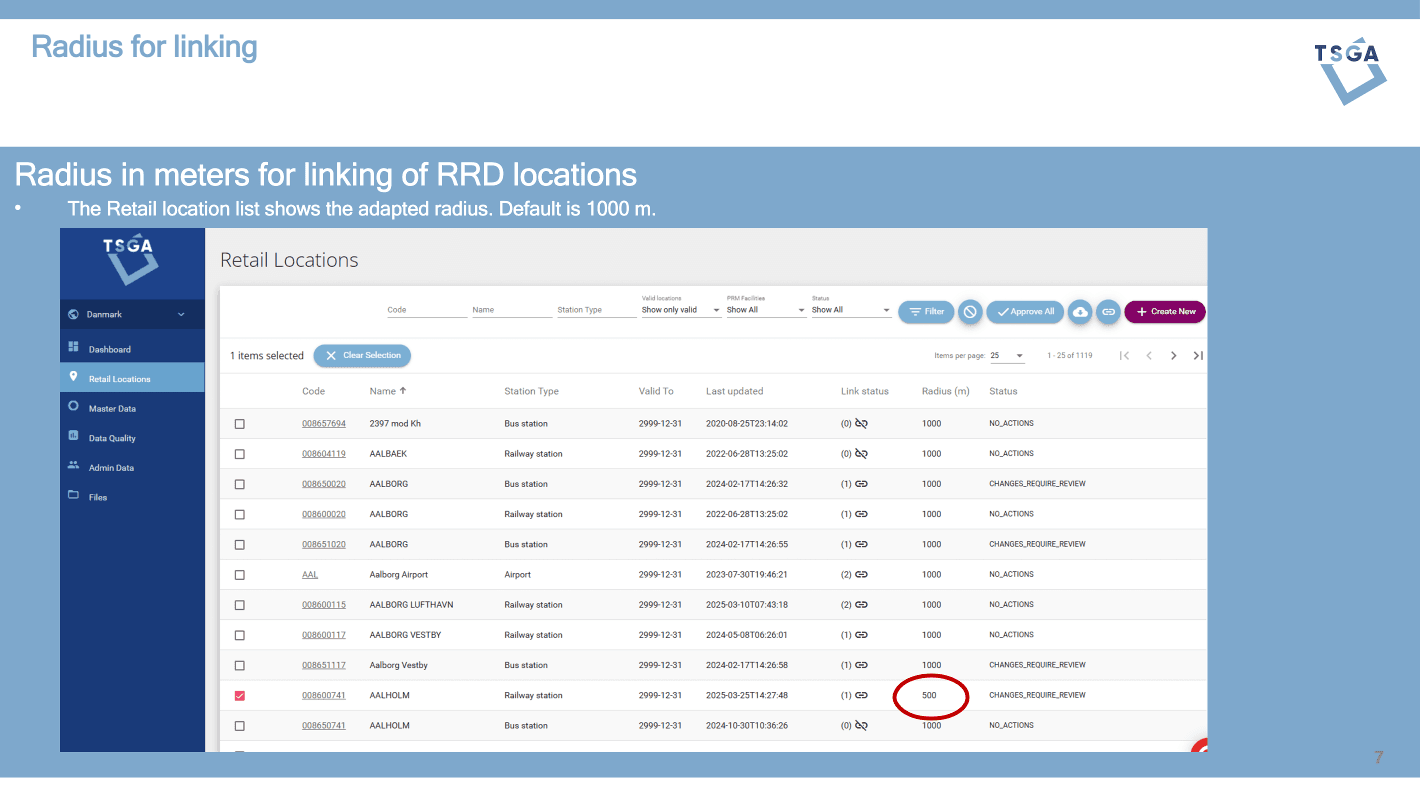1420x799 pixels.
Task: Open the Dashboard sidebar item
Action: click(132, 349)
